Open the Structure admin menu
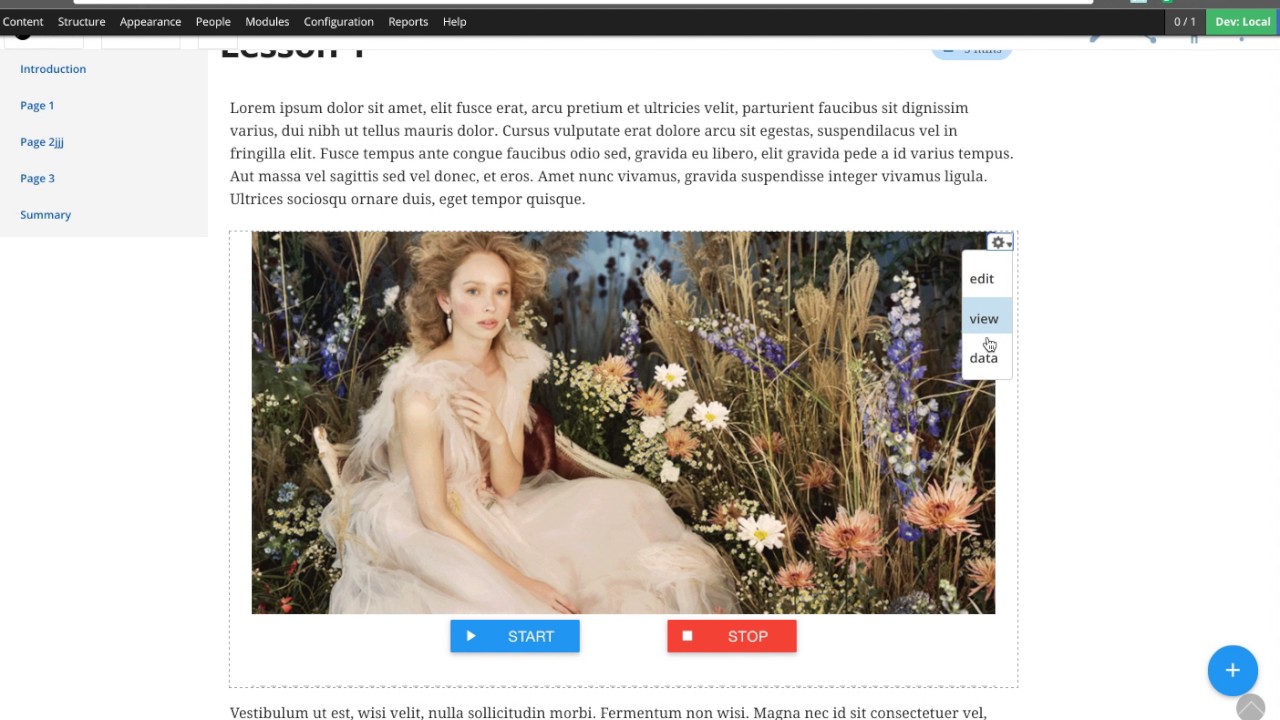1280x720 pixels. pos(81,21)
